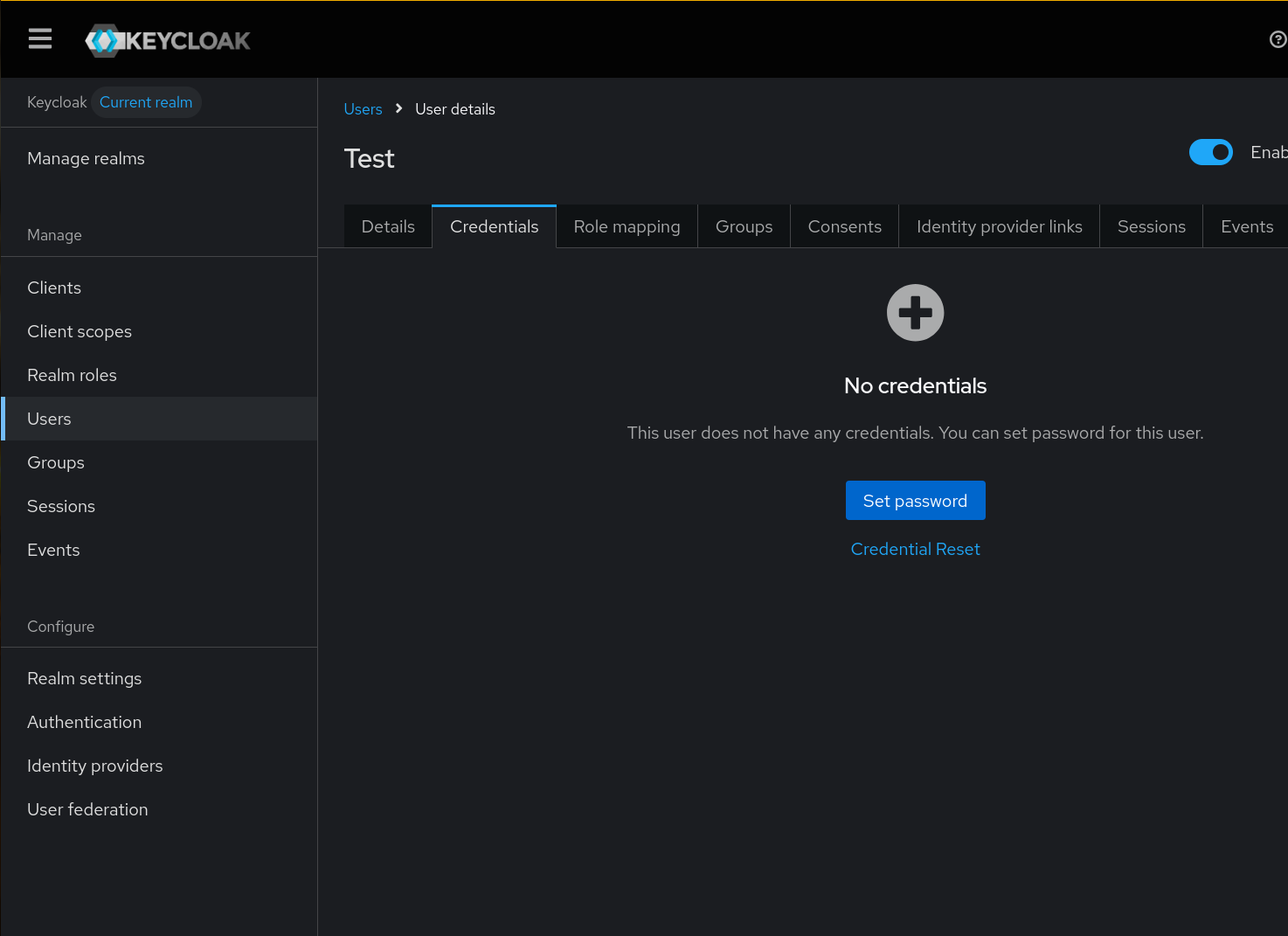Open Client scopes from sidebar

pyautogui.click(x=80, y=331)
